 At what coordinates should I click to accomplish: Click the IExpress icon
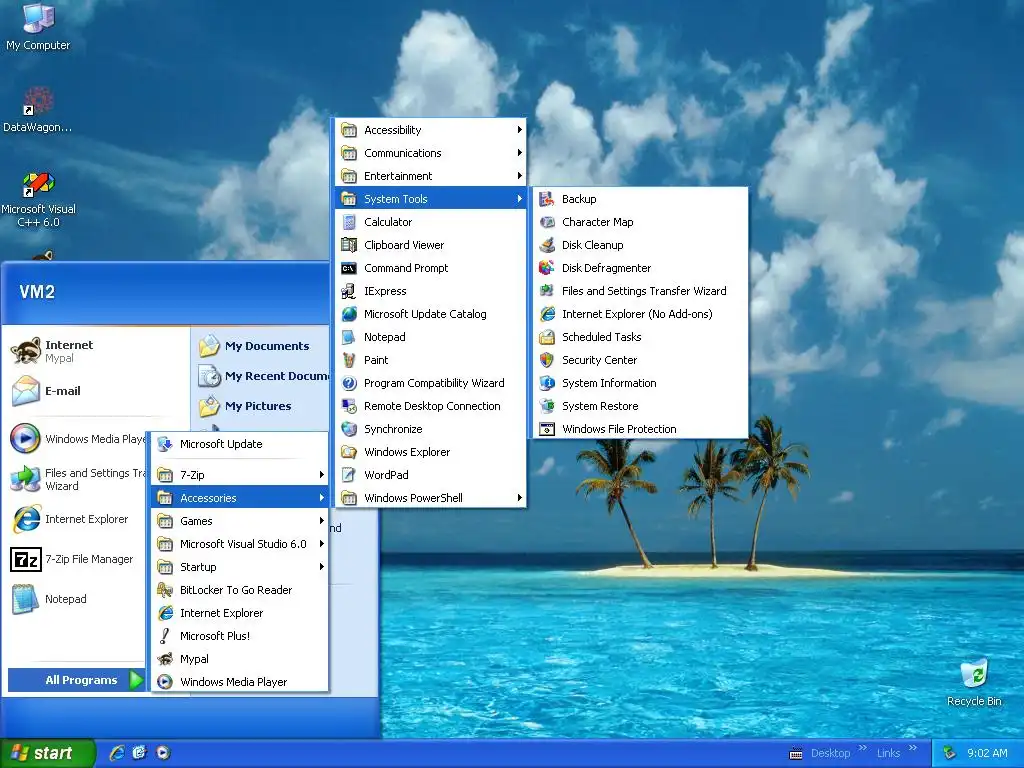pos(349,291)
